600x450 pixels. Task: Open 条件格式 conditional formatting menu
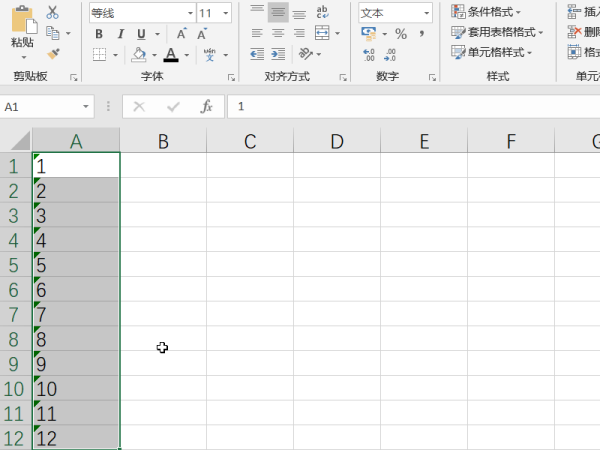click(486, 12)
